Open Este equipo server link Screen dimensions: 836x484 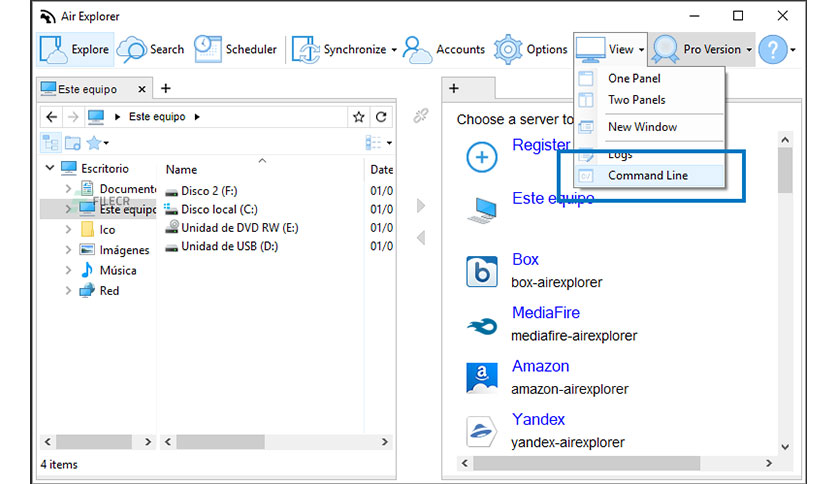click(x=553, y=198)
